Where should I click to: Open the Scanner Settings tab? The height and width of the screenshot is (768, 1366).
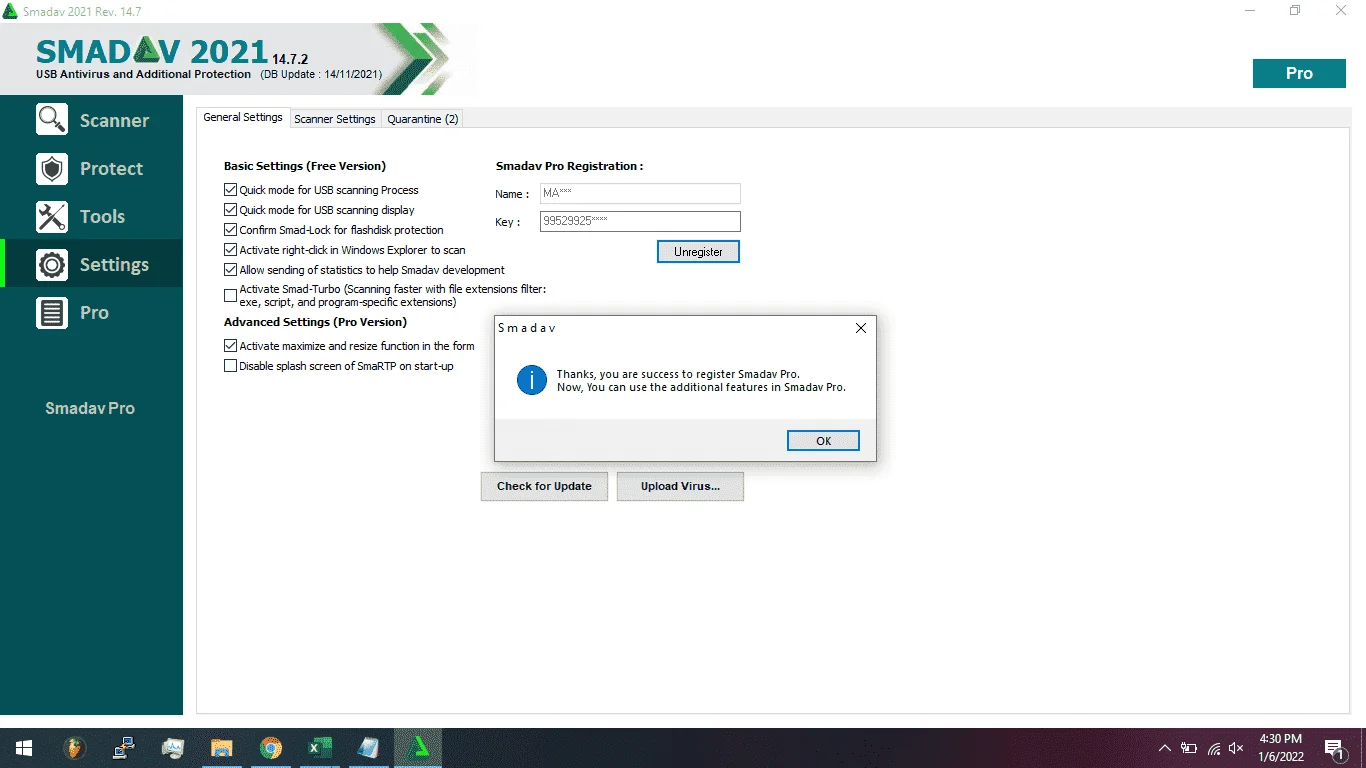coord(335,119)
